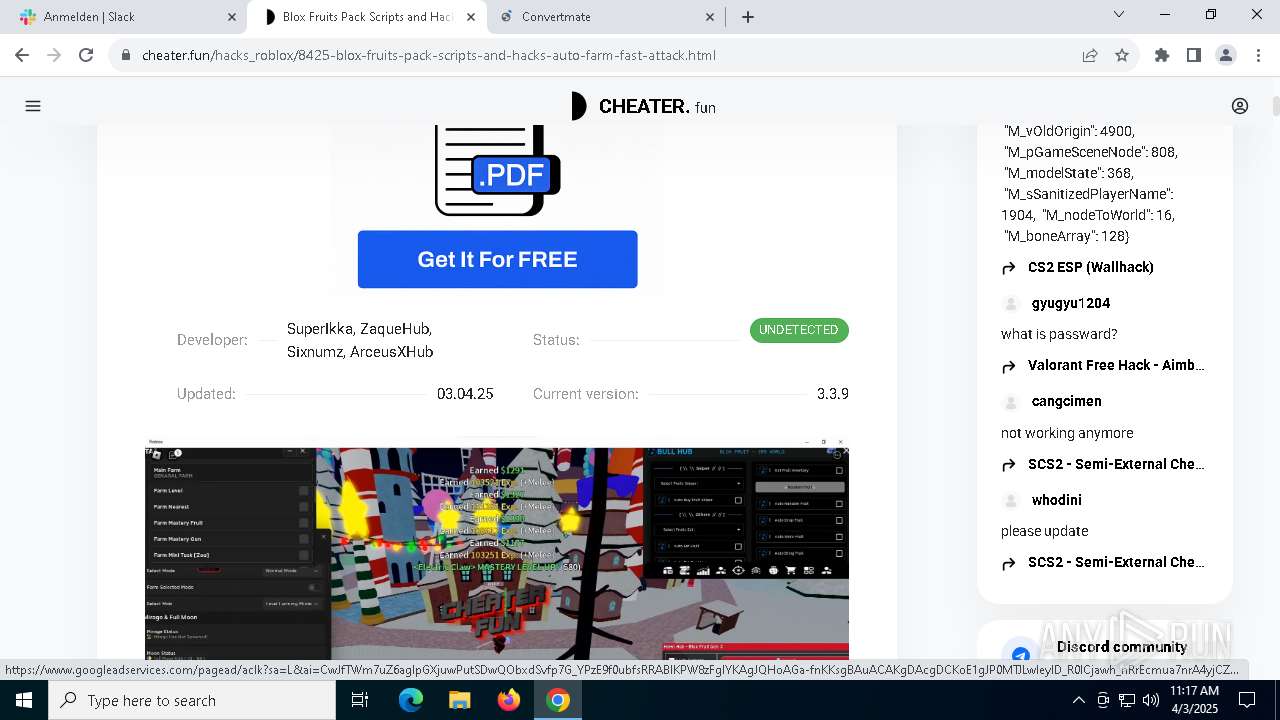
Task: Click the Get It For FREE button
Action: click(x=497, y=259)
